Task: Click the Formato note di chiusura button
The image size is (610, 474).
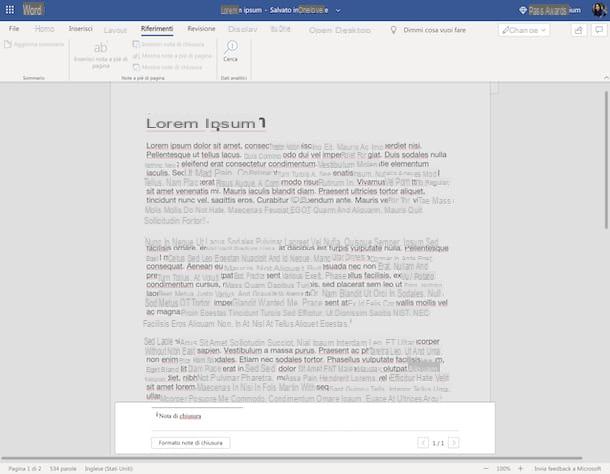Action: point(191,443)
